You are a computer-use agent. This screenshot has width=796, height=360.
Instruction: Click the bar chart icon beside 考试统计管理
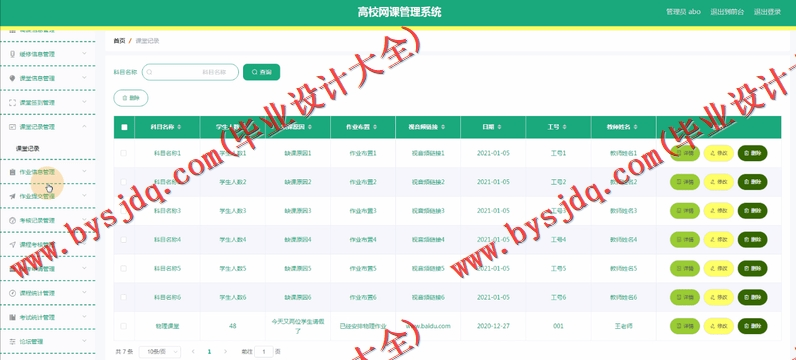[x=13, y=317]
